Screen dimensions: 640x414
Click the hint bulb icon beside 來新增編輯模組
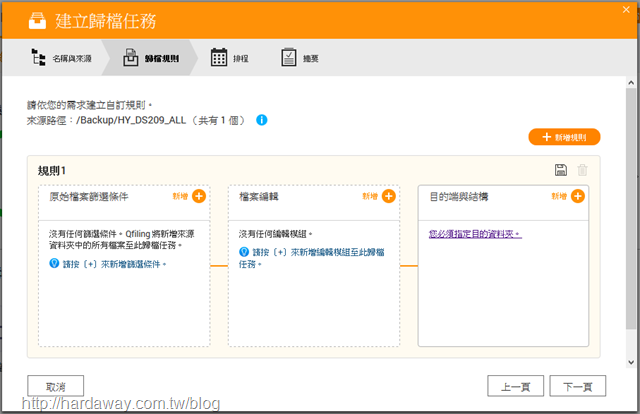click(x=244, y=252)
